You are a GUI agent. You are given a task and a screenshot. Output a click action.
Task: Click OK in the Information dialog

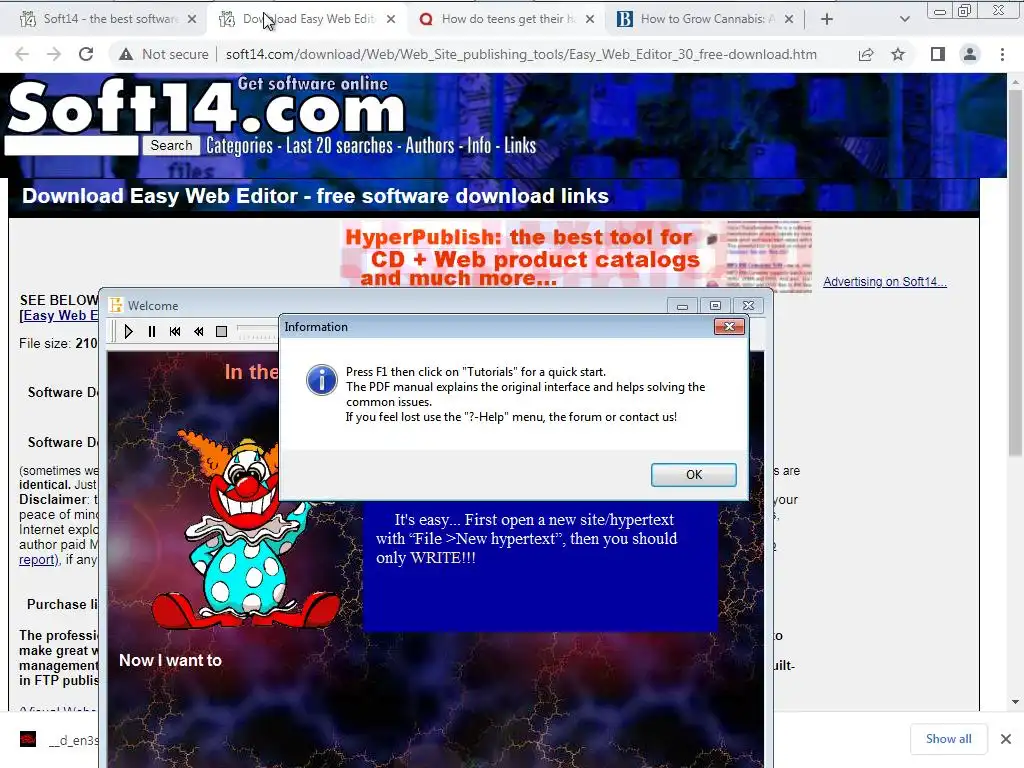coord(694,475)
